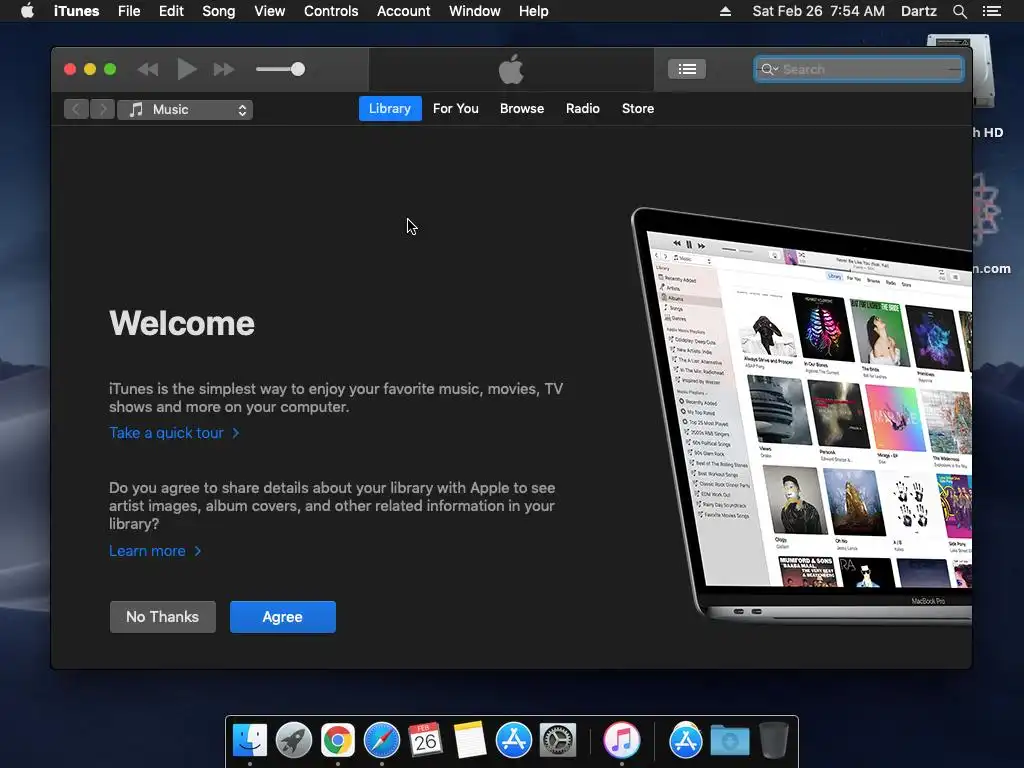
Task: Click the hard drive icon on the desktop
Action: (x=984, y=72)
